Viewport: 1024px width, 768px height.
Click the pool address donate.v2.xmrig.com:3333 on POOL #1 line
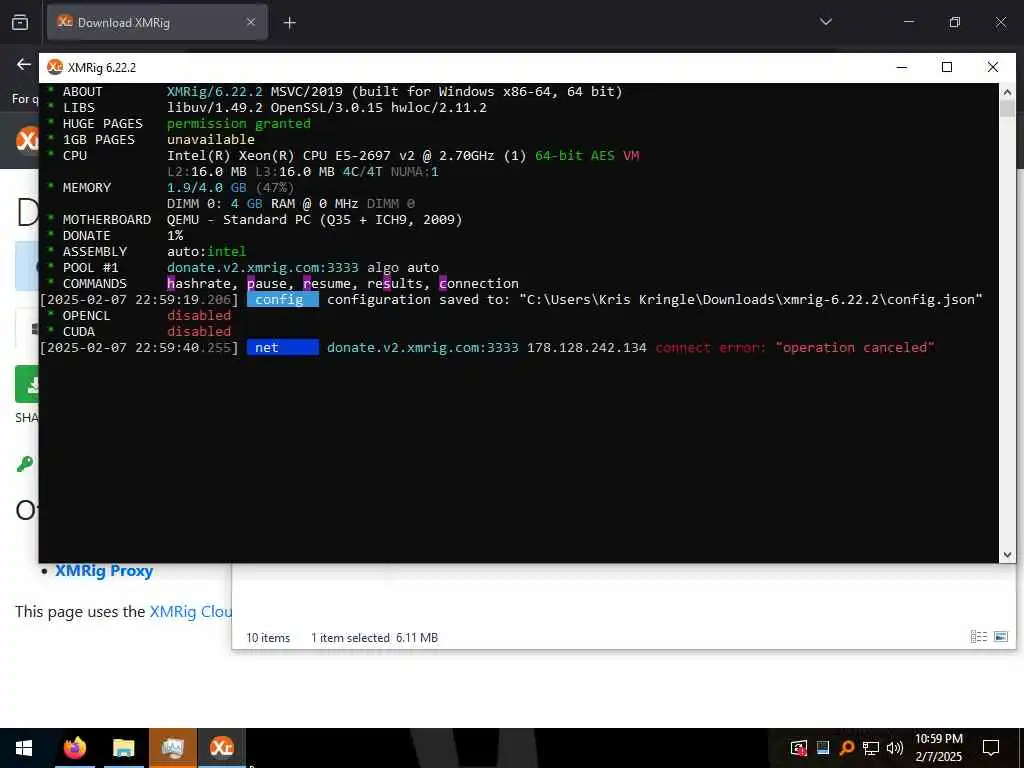[x=263, y=268]
